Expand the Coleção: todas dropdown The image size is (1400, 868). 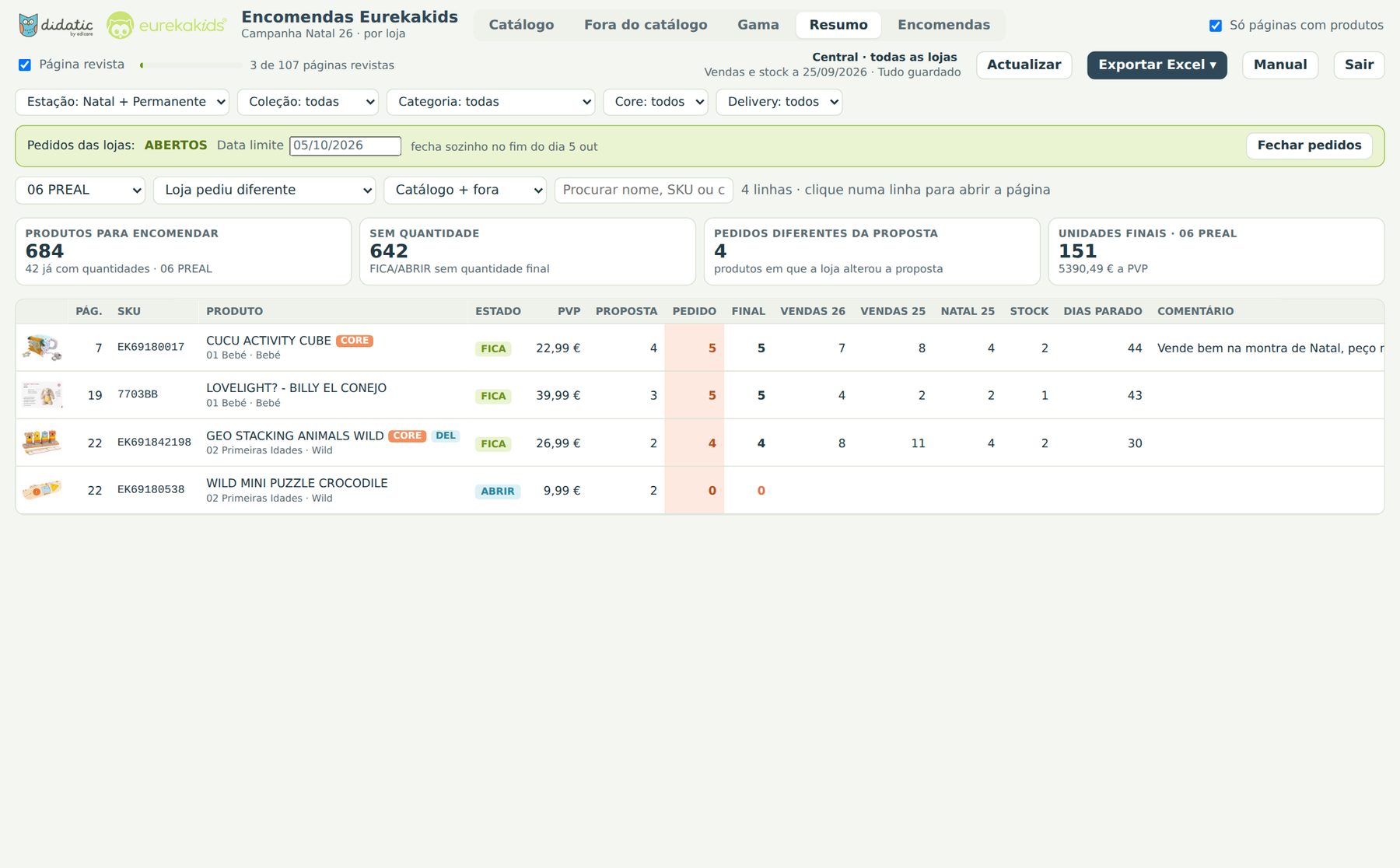tap(308, 102)
